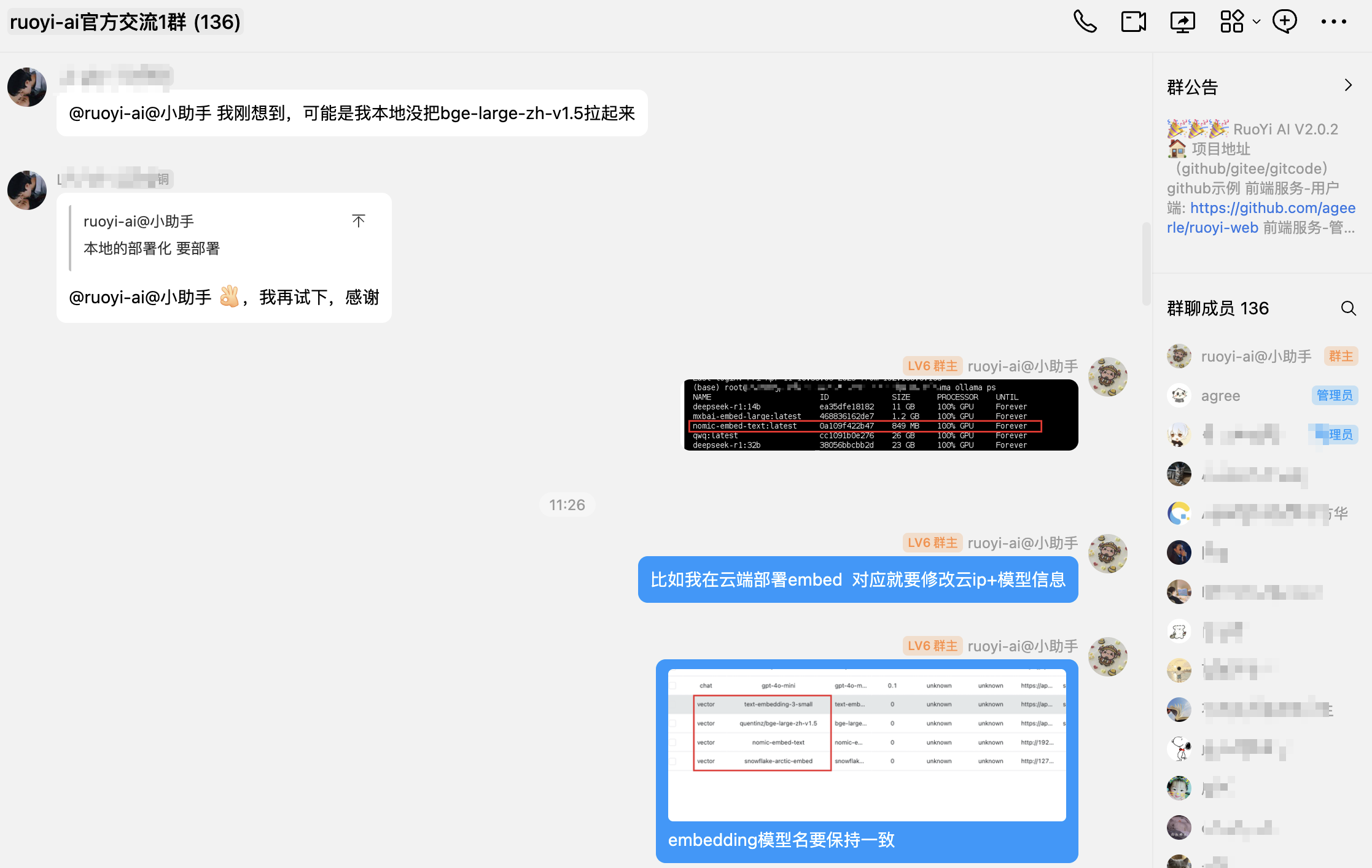This screenshot has width=1372, height=868.
Task: Open the ollama ps terminal screenshot image
Action: (881, 416)
